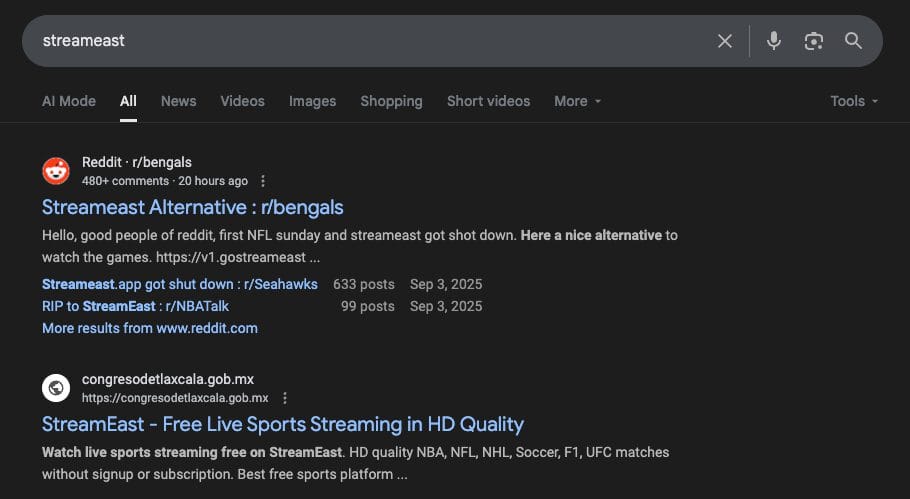Image resolution: width=910 pixels, height=499 pixels.
Task: Open RIP to StreamEast r/NBATalk link
Action: pos(135,306)
